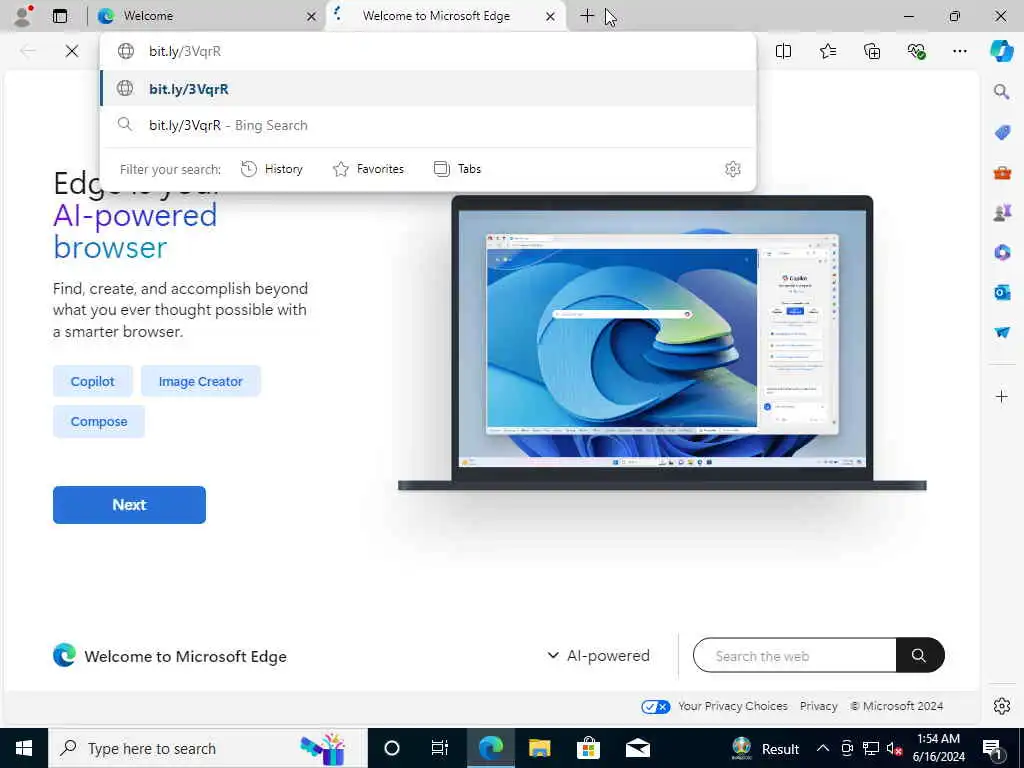Screen dimensions: 1024x768
Task: Open Collections icon in toolbar
Action: click(872, 51)
